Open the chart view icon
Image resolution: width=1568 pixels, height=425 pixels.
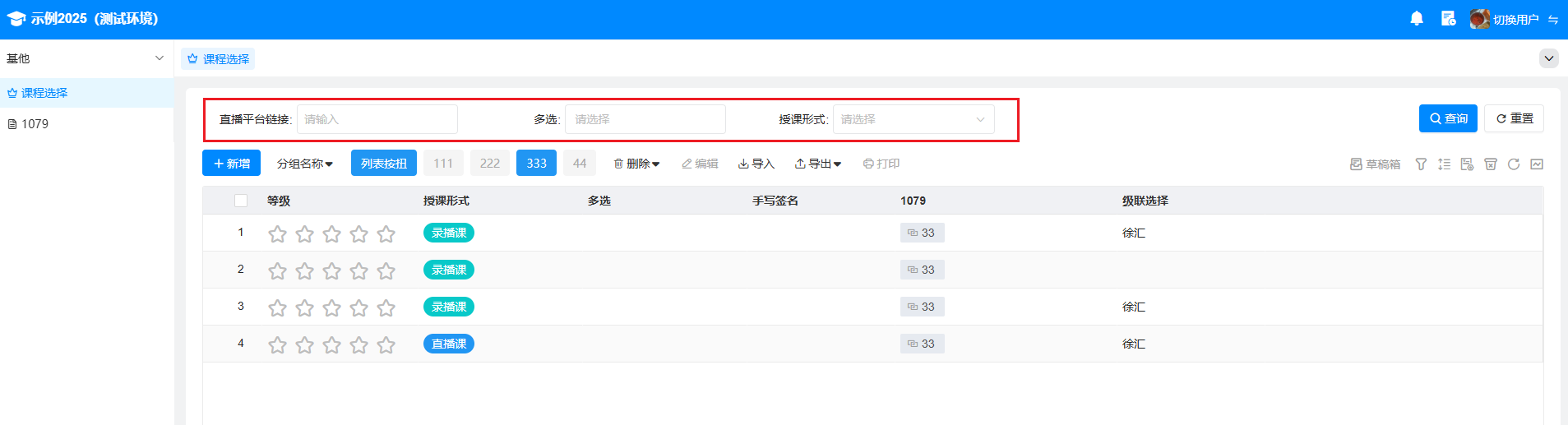point(1536,164)
